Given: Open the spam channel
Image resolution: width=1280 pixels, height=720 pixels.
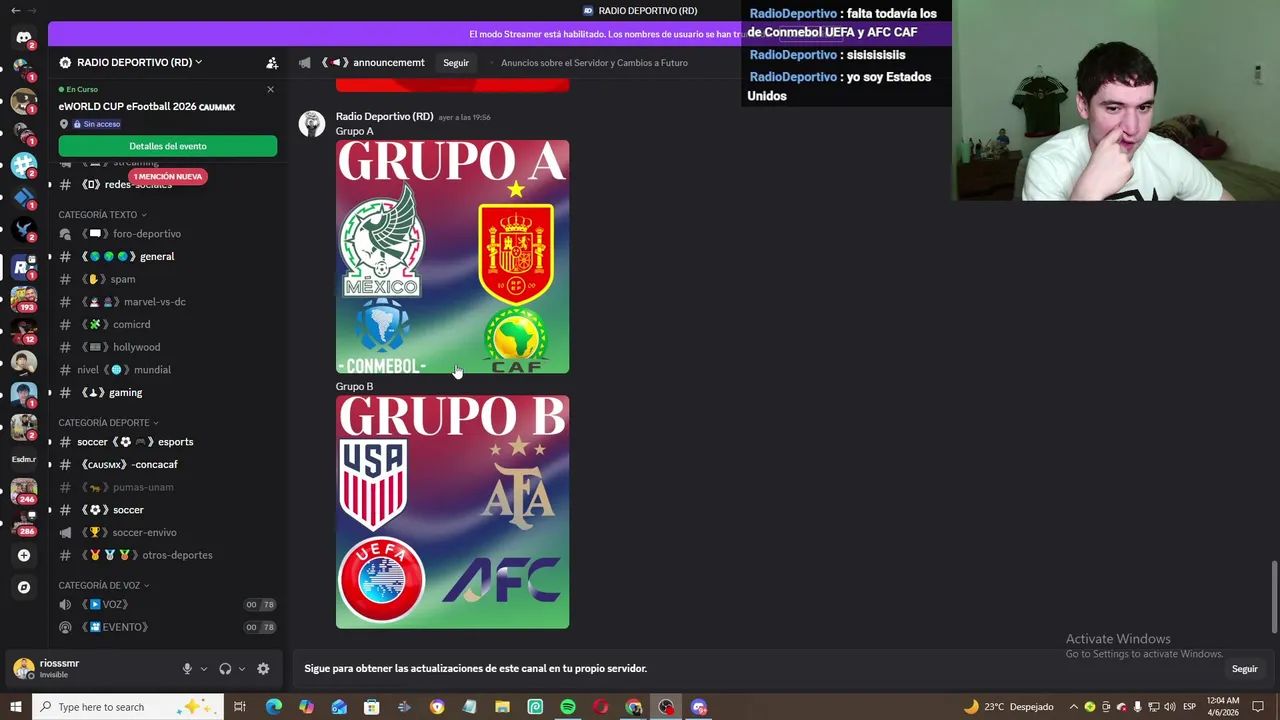Looking at the screenshot, I should tap(167, 279).
